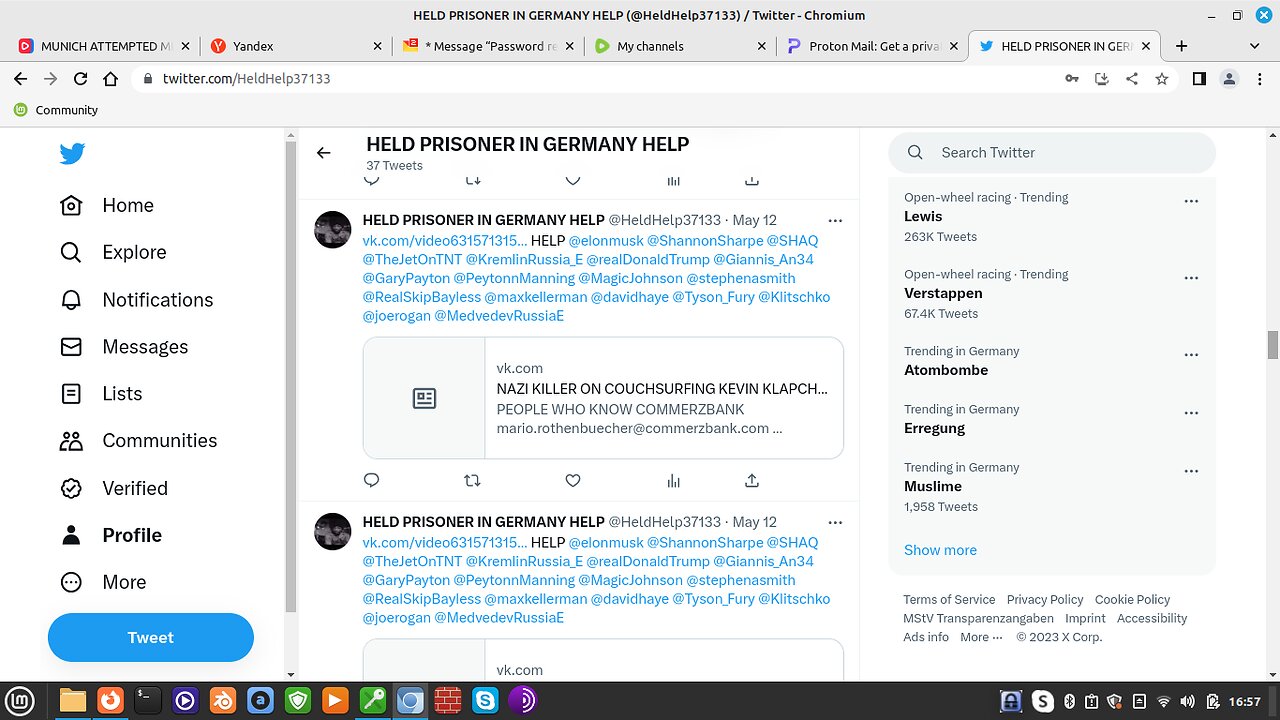This screenshot has width=1280, height=720.
Task: Open profile avatar of first tweet
Action: [x=333, y=229]
